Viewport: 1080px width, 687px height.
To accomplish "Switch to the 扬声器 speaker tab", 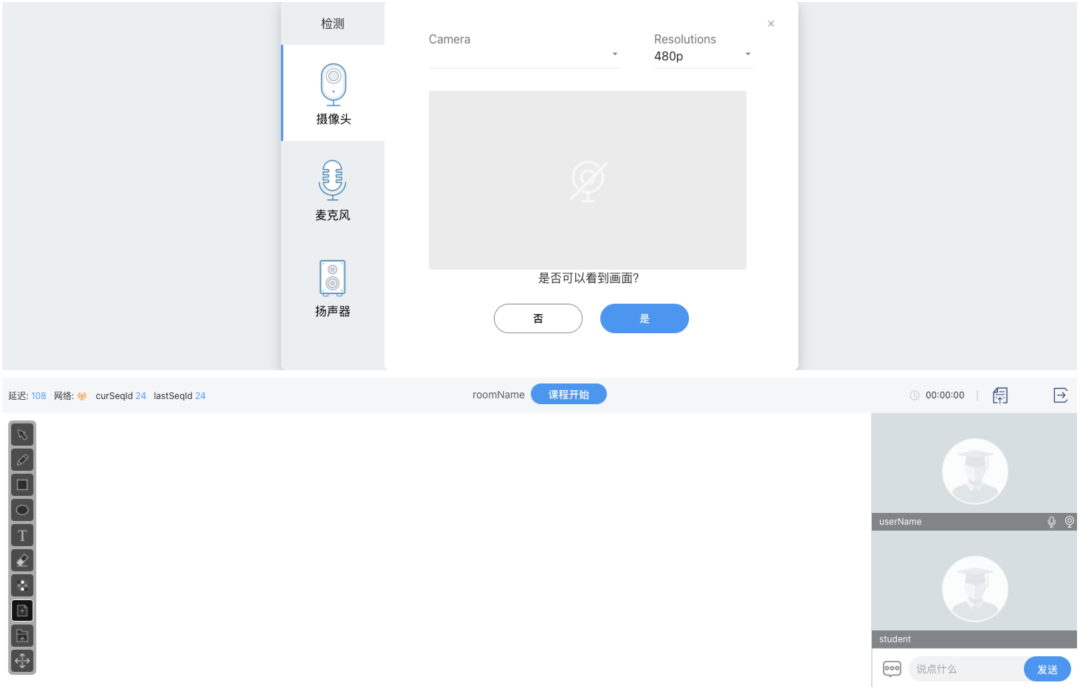I will click(x=331, y=287).
